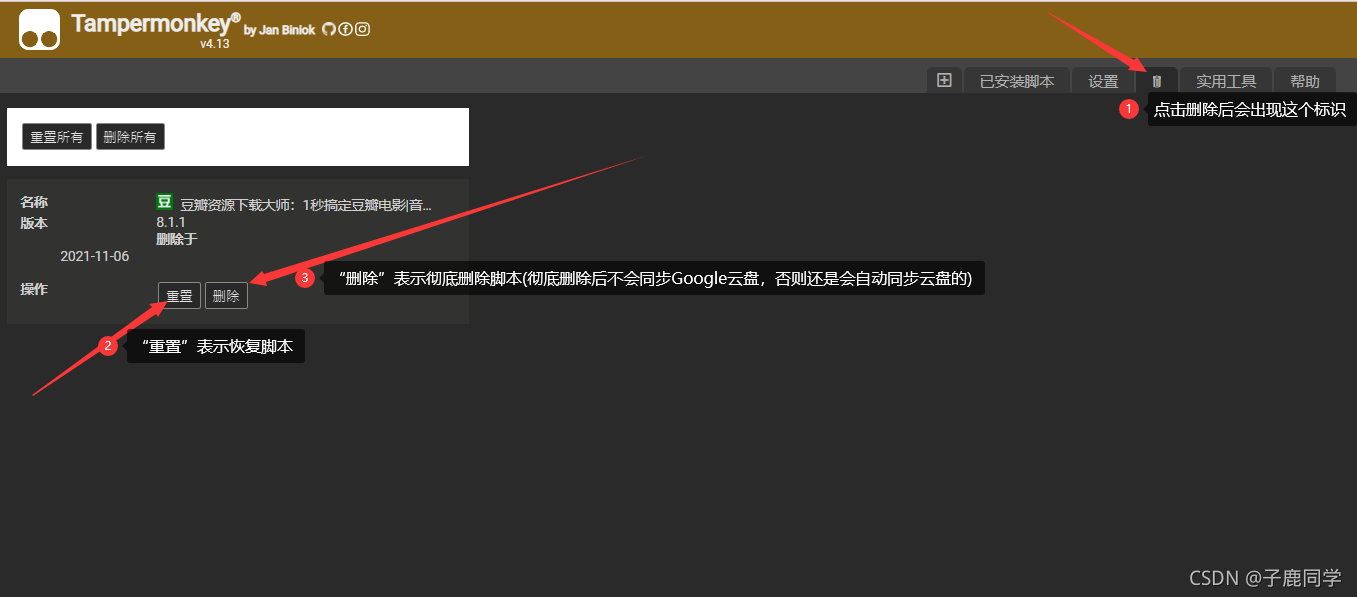
Task: Open the 设置 tab
Action: [1103, 81]
